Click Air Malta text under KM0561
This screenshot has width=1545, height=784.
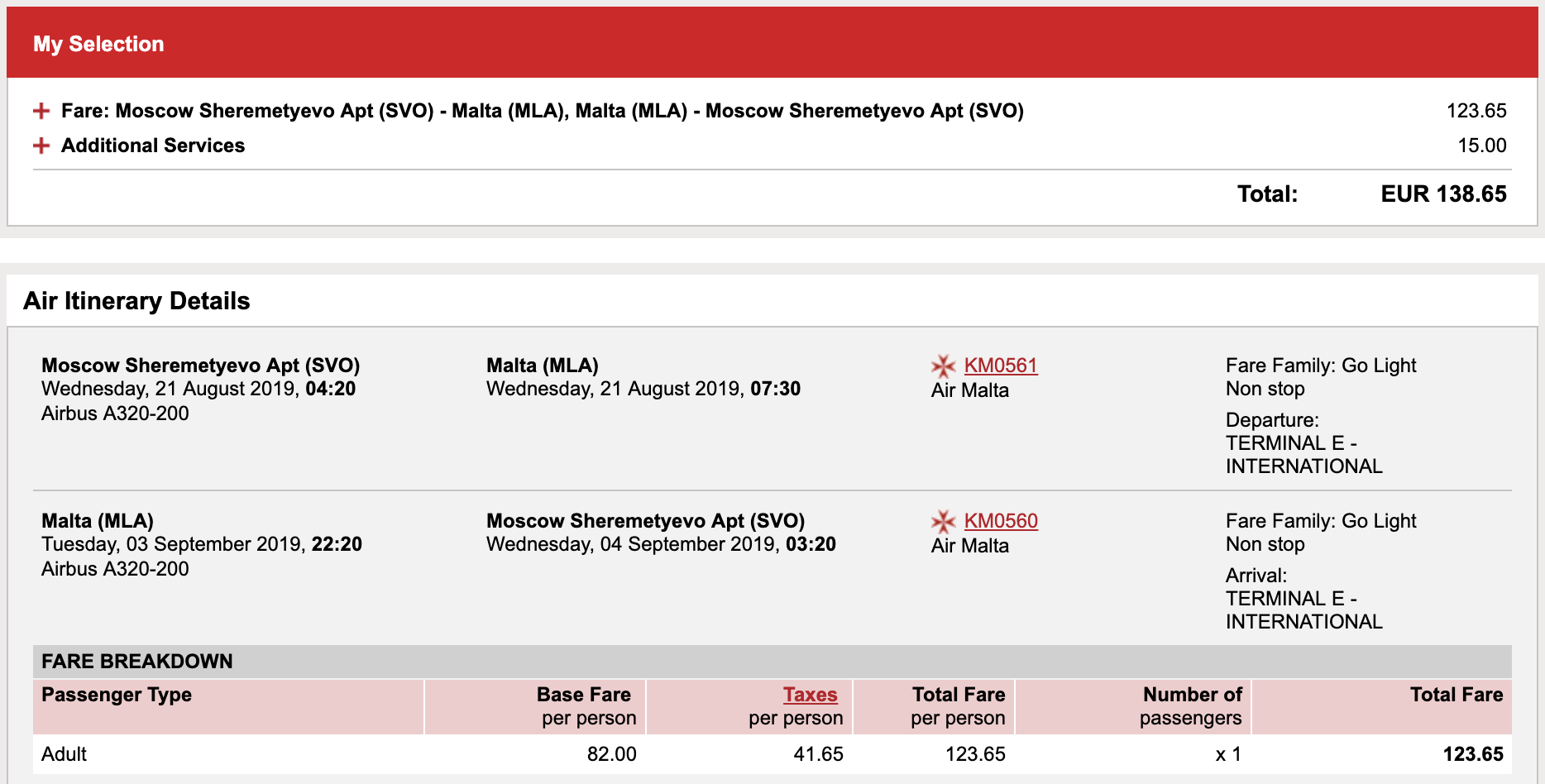click(x=970, y=390)
